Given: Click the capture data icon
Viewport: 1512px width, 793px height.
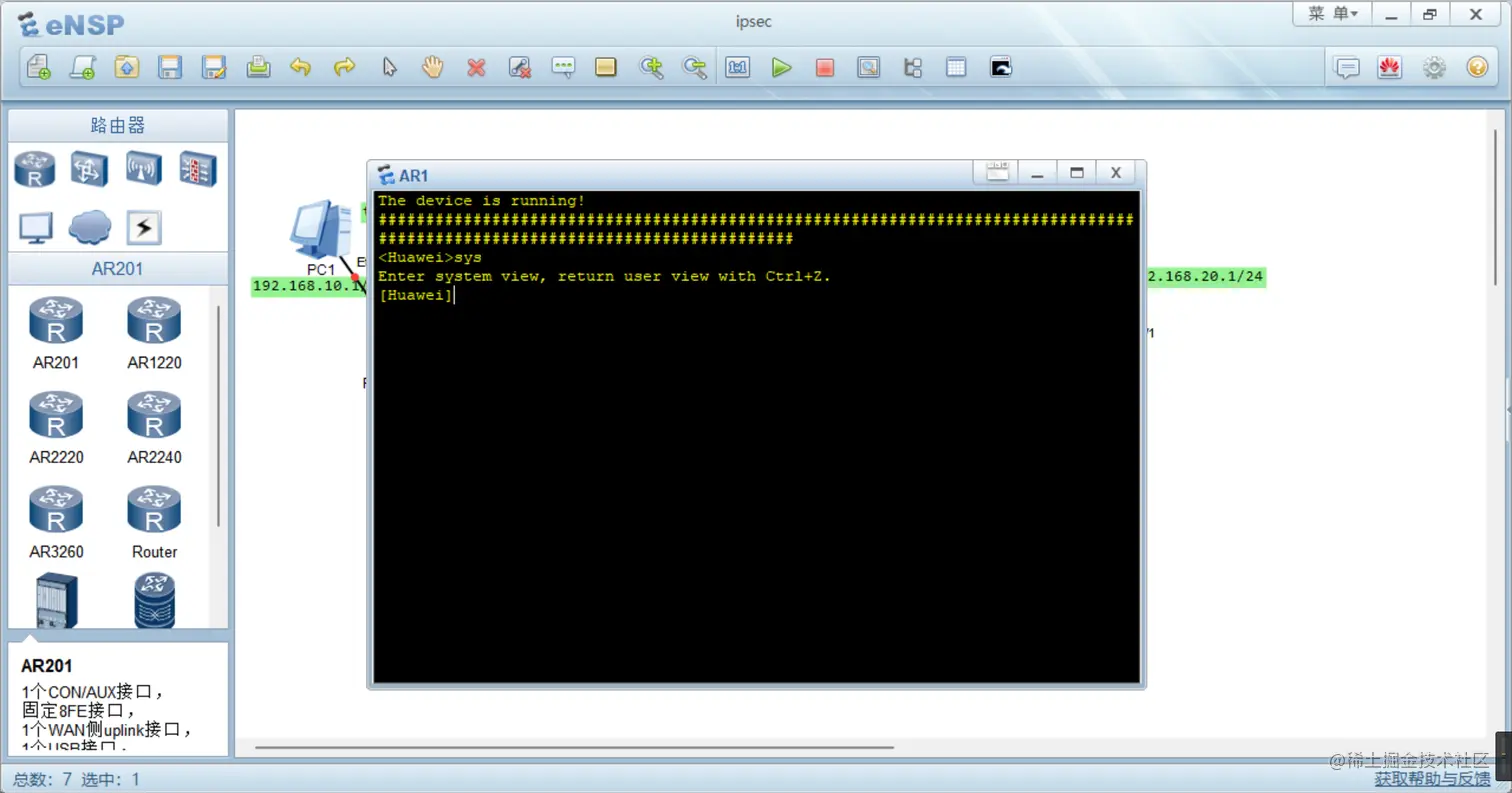Looking at the screenshot, I should (869, 67).
